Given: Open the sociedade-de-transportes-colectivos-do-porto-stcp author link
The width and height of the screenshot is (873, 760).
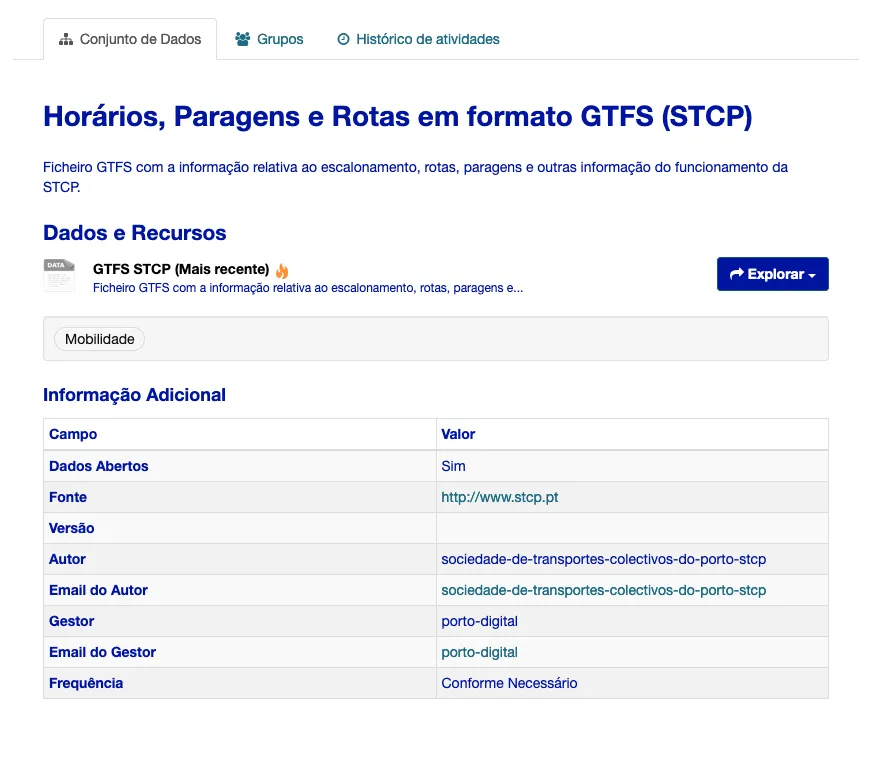Looking at the screenshot, I should pyautogui.click(x=602, y=559).
